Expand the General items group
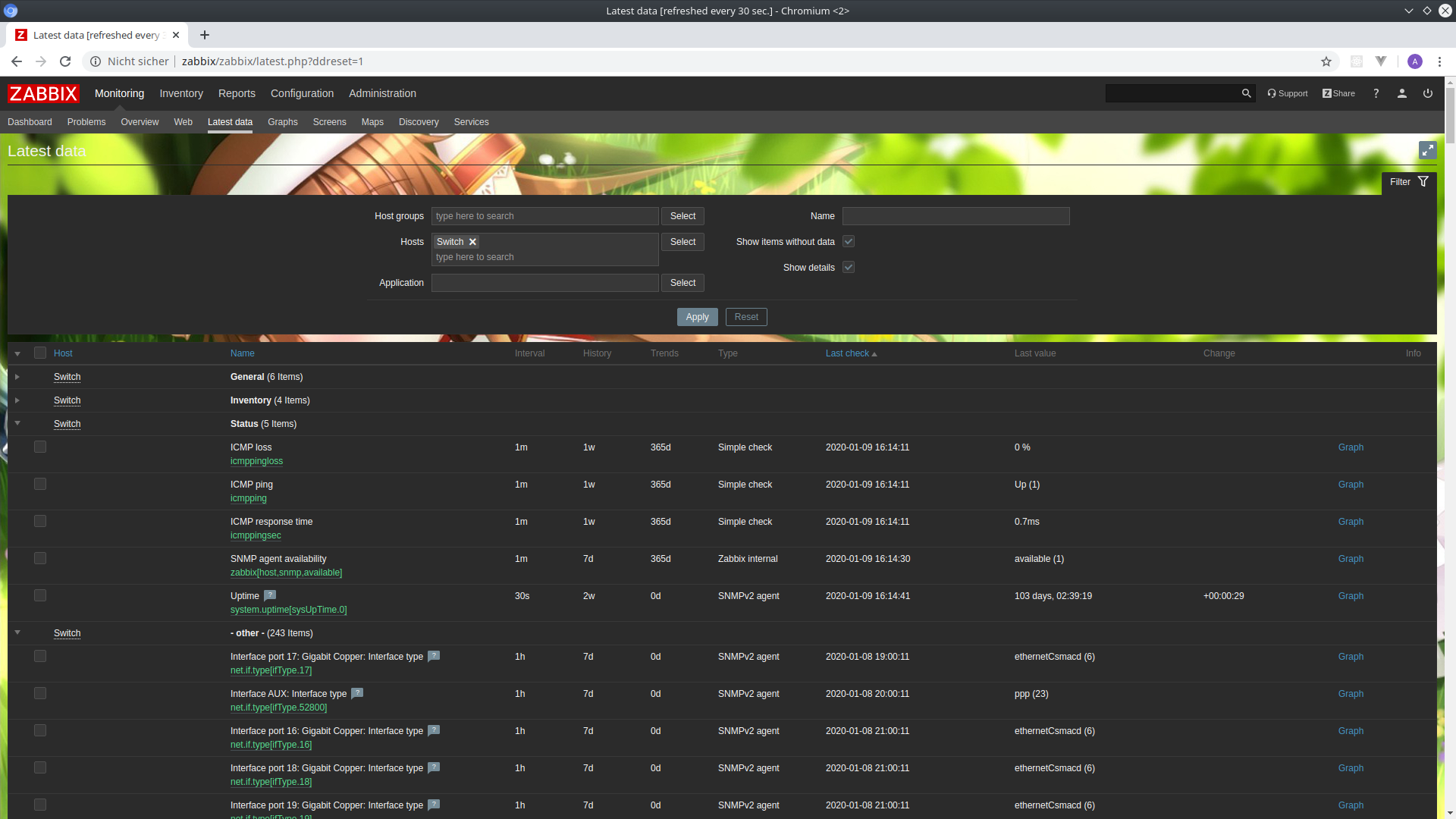 point(17,377)
